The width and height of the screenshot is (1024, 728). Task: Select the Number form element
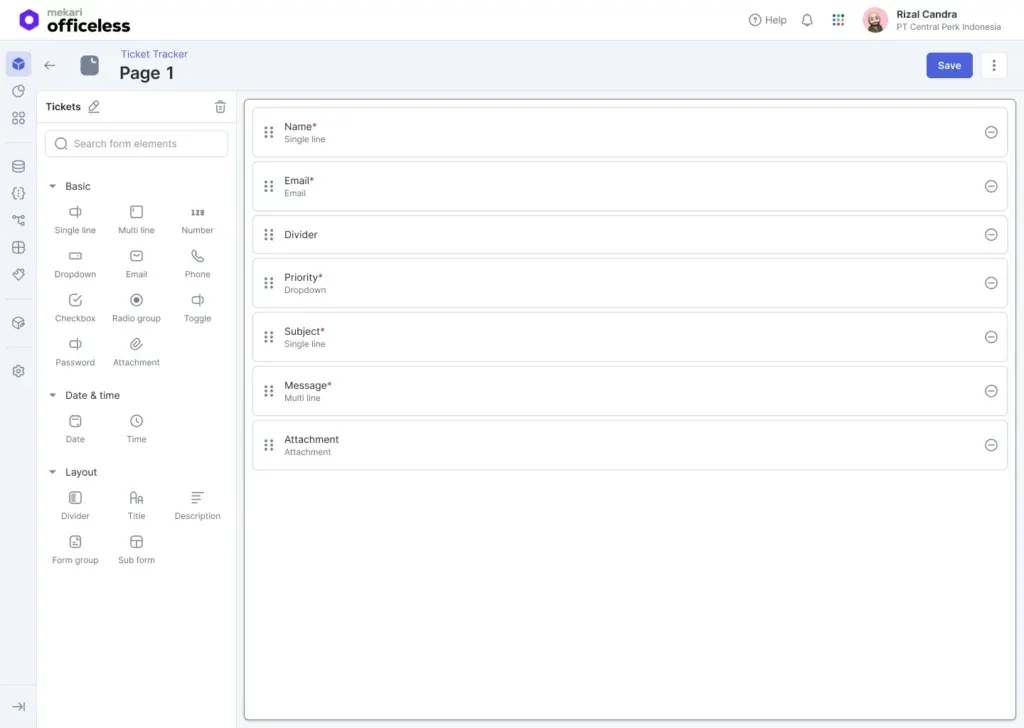pos(196,219)
